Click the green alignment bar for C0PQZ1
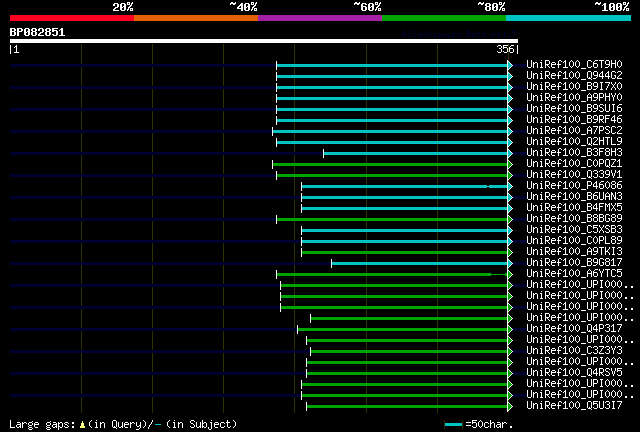The width and height of the screenshot is (640, 432). click(x=390, y=165)
